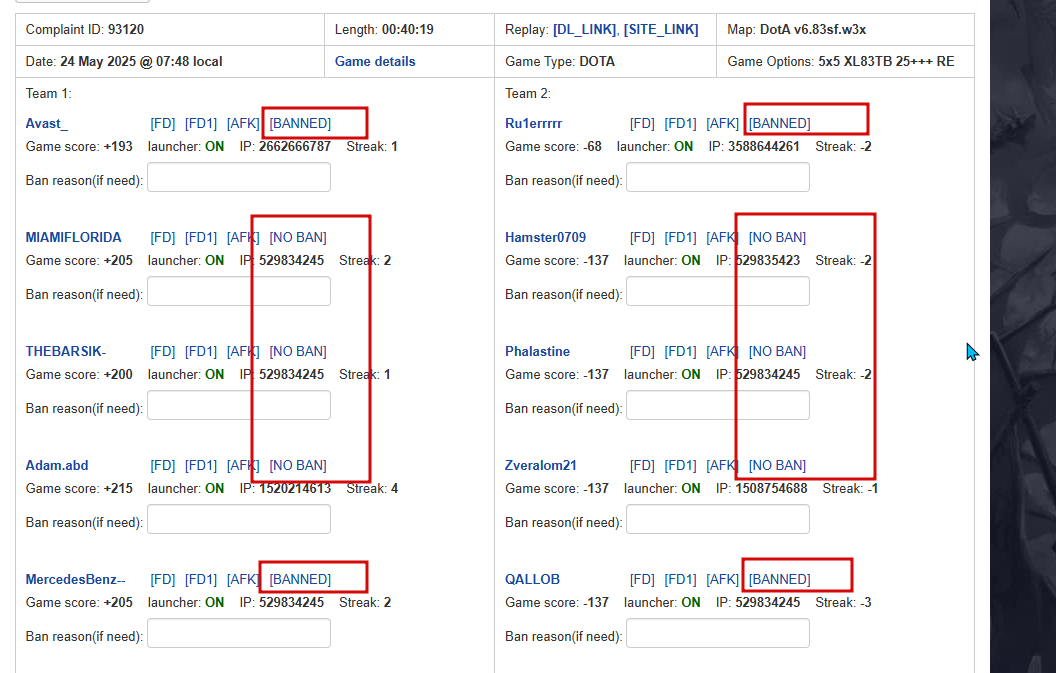This screenshot has height=673, width=1056.
Task: Click [AFK] next to Adam.abd
Action: tap(243, 465)
